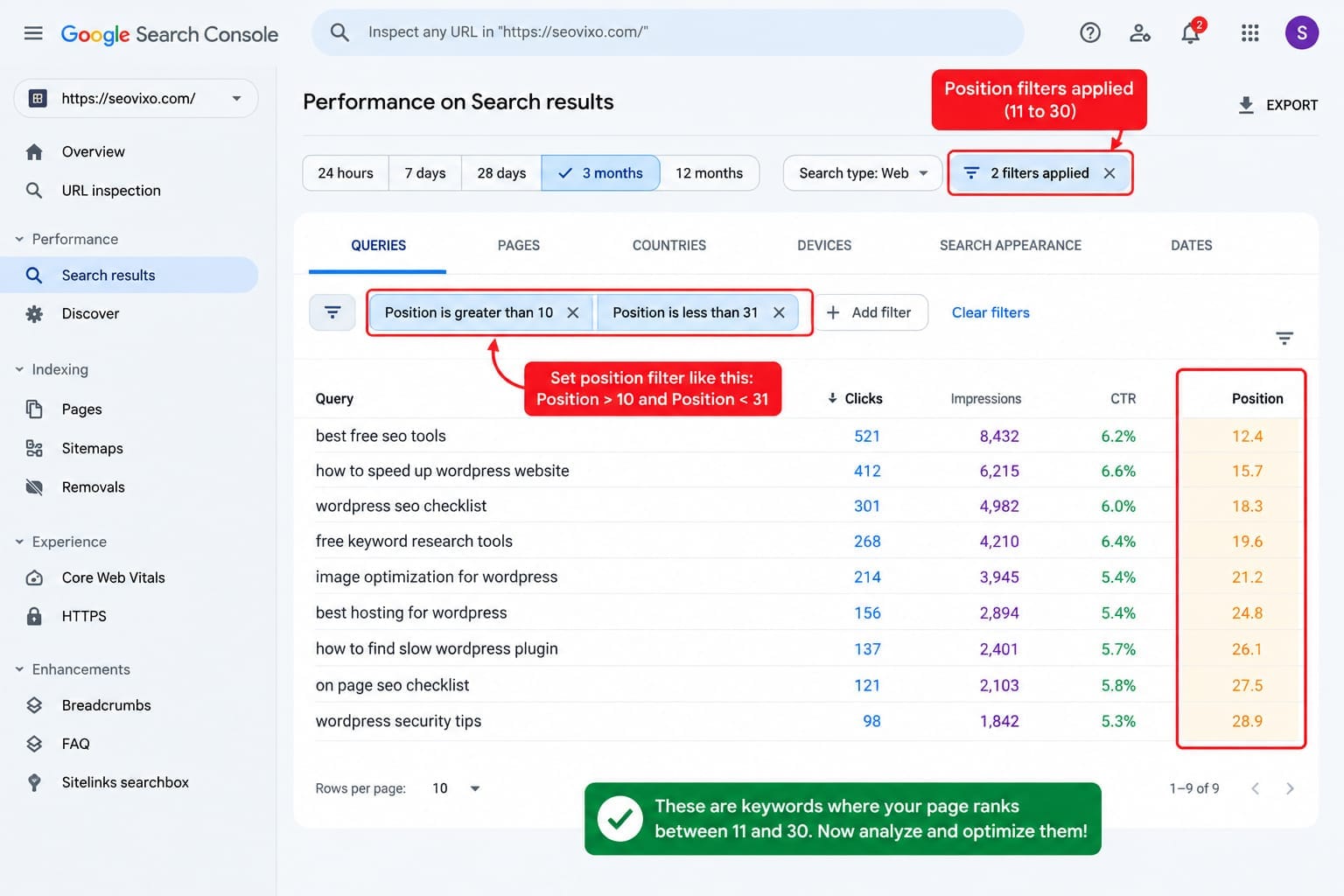This screenshot has height=896, width=1344.
Task: Open Users and permissions icon
Action: [1140, 33]
